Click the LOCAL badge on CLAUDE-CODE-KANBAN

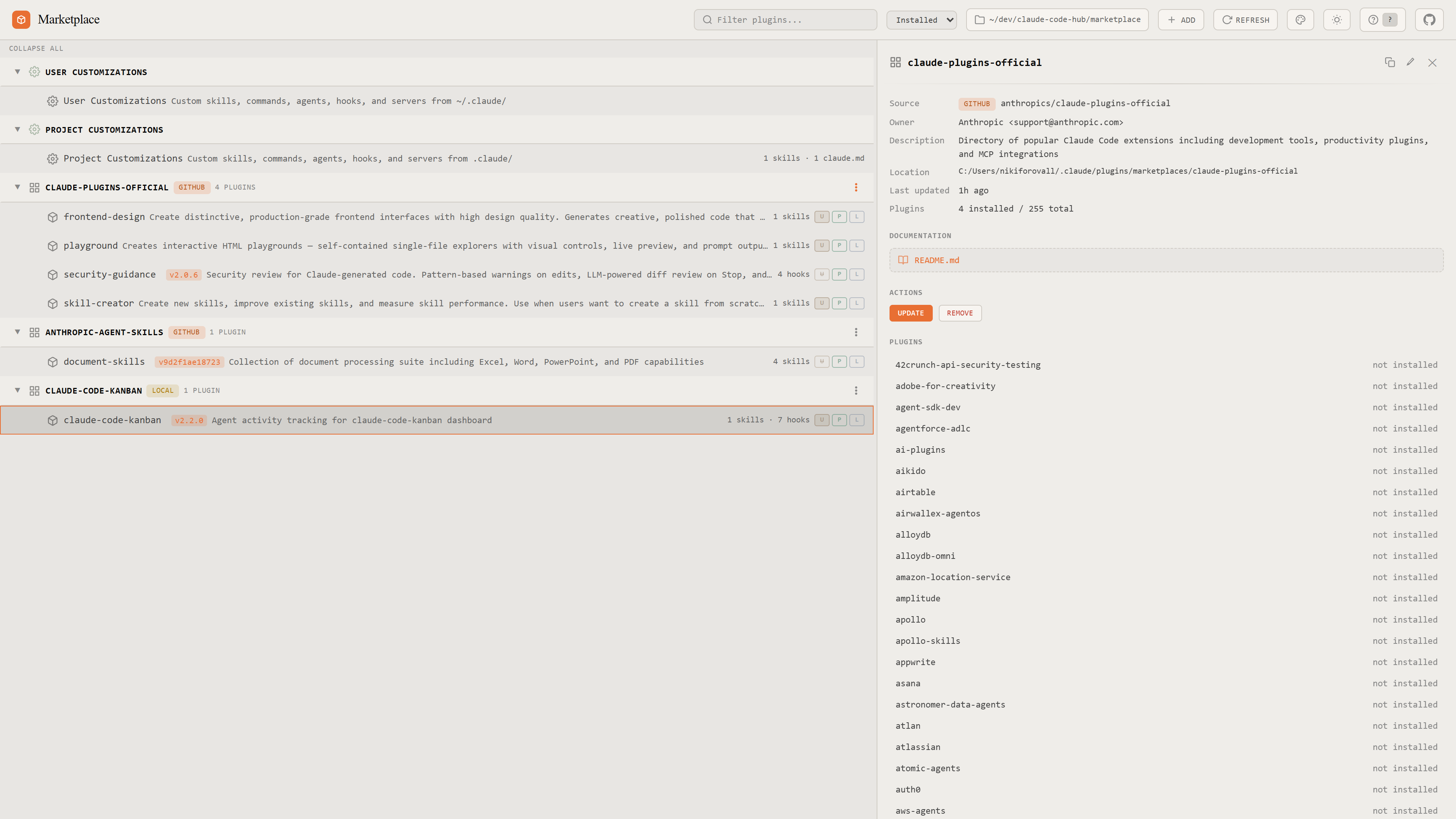[x=163, y=391]
